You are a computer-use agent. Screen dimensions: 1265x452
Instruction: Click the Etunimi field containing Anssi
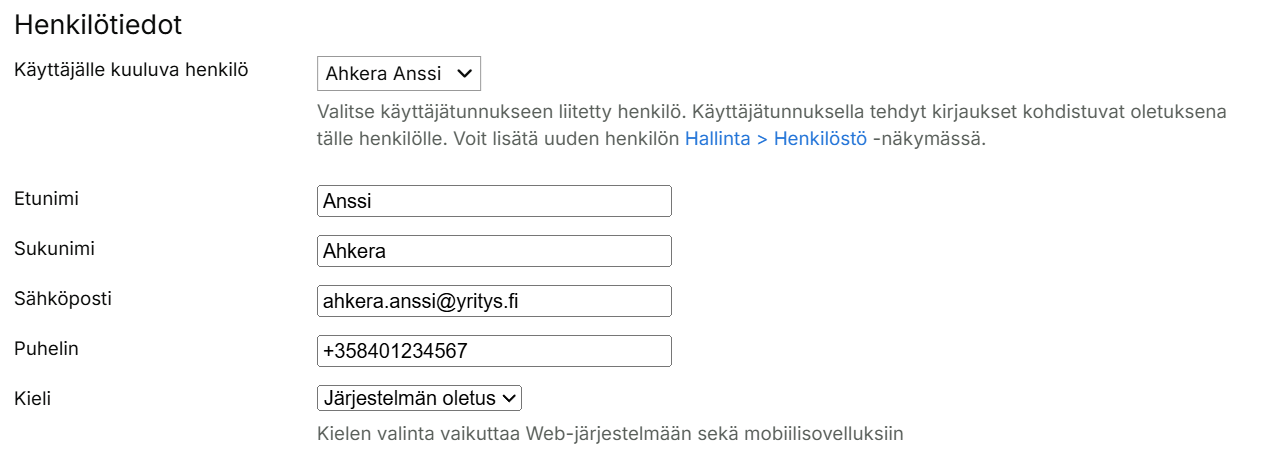point(493,201)
